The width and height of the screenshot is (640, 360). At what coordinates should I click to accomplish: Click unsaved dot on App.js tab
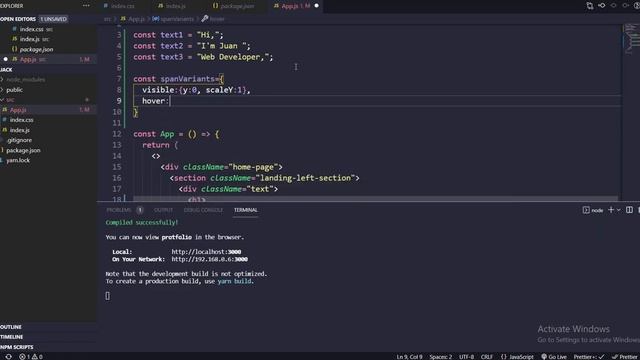[x=316, y=6]
